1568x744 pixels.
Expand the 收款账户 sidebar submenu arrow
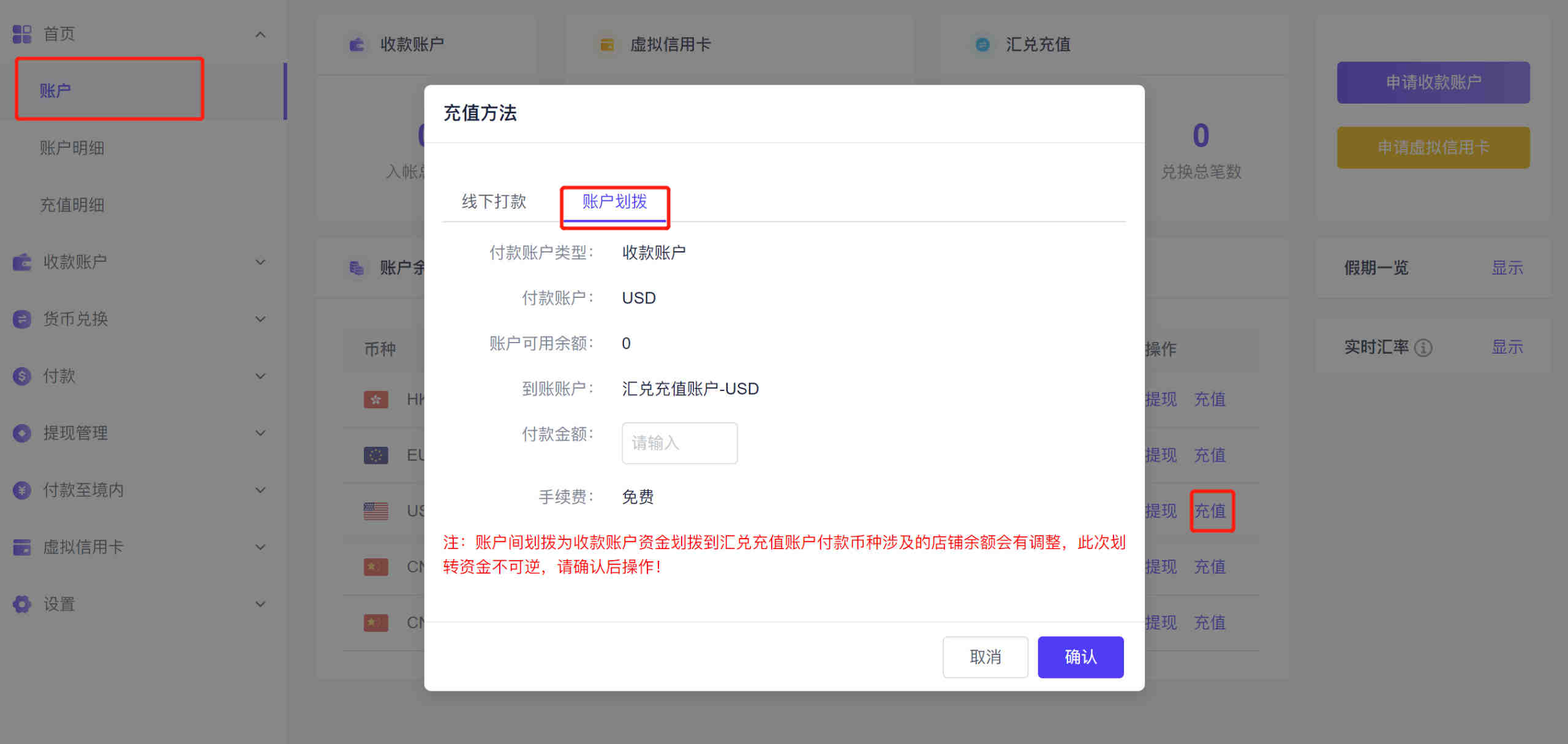260,262
